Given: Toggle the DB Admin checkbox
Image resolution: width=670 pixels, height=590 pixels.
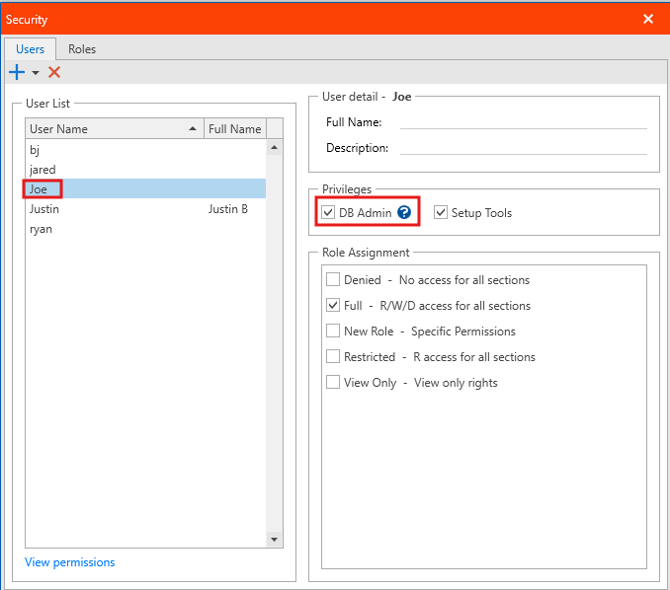Looking at the screenshot, I should [x=329, y=212].
